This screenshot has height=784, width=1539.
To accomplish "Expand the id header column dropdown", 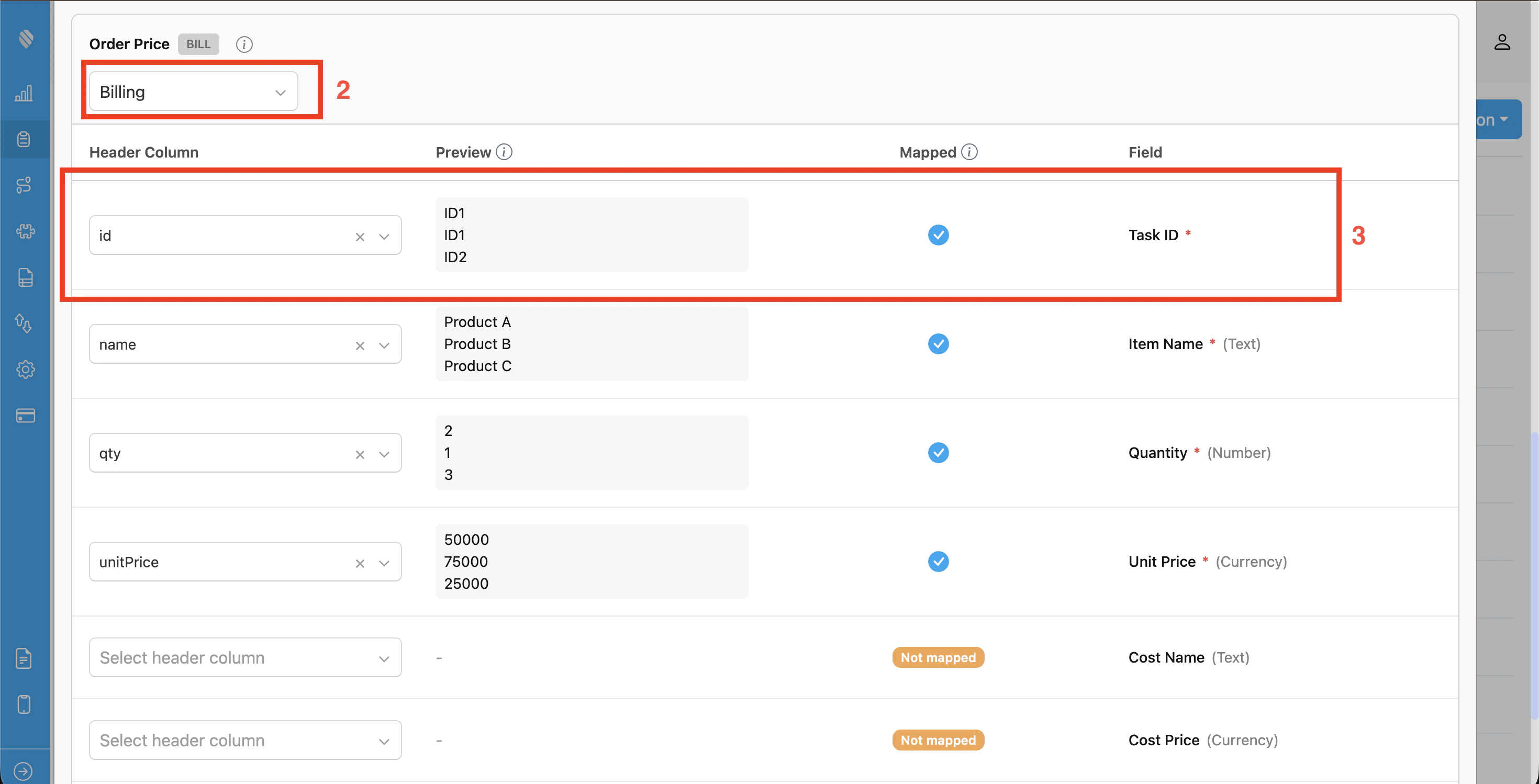I will pos(384,236).
